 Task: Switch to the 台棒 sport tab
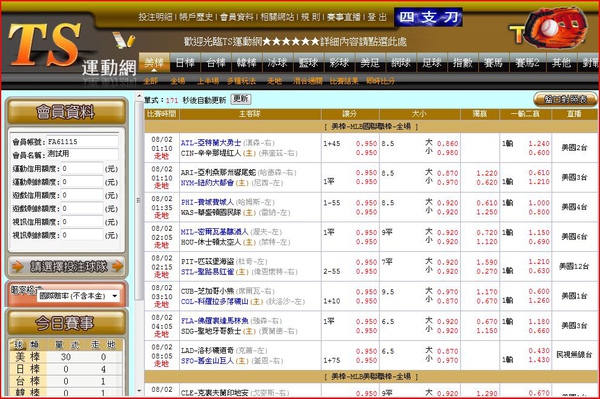click(216, 62)
